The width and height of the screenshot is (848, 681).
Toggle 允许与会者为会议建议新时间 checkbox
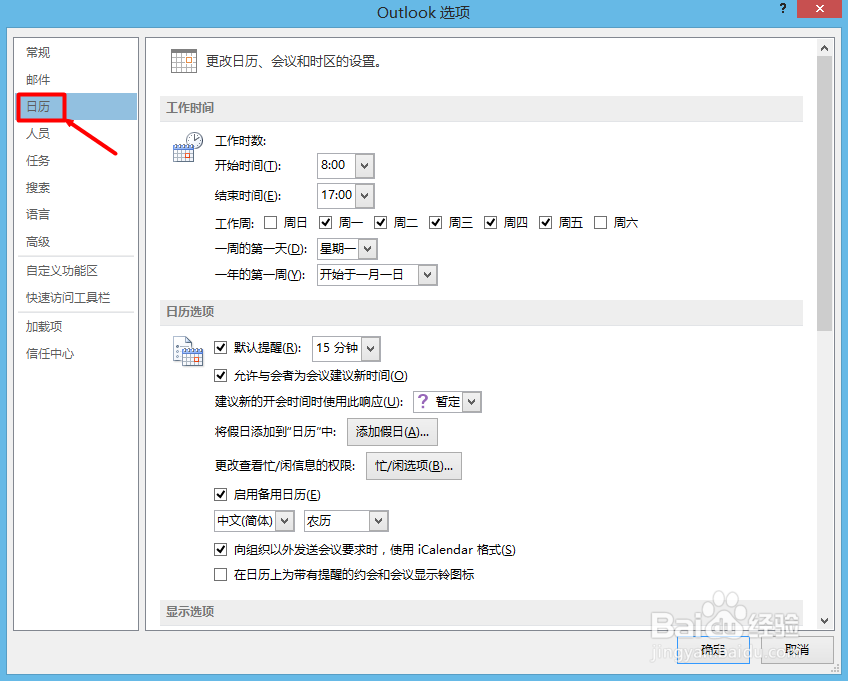pos(221,375)
